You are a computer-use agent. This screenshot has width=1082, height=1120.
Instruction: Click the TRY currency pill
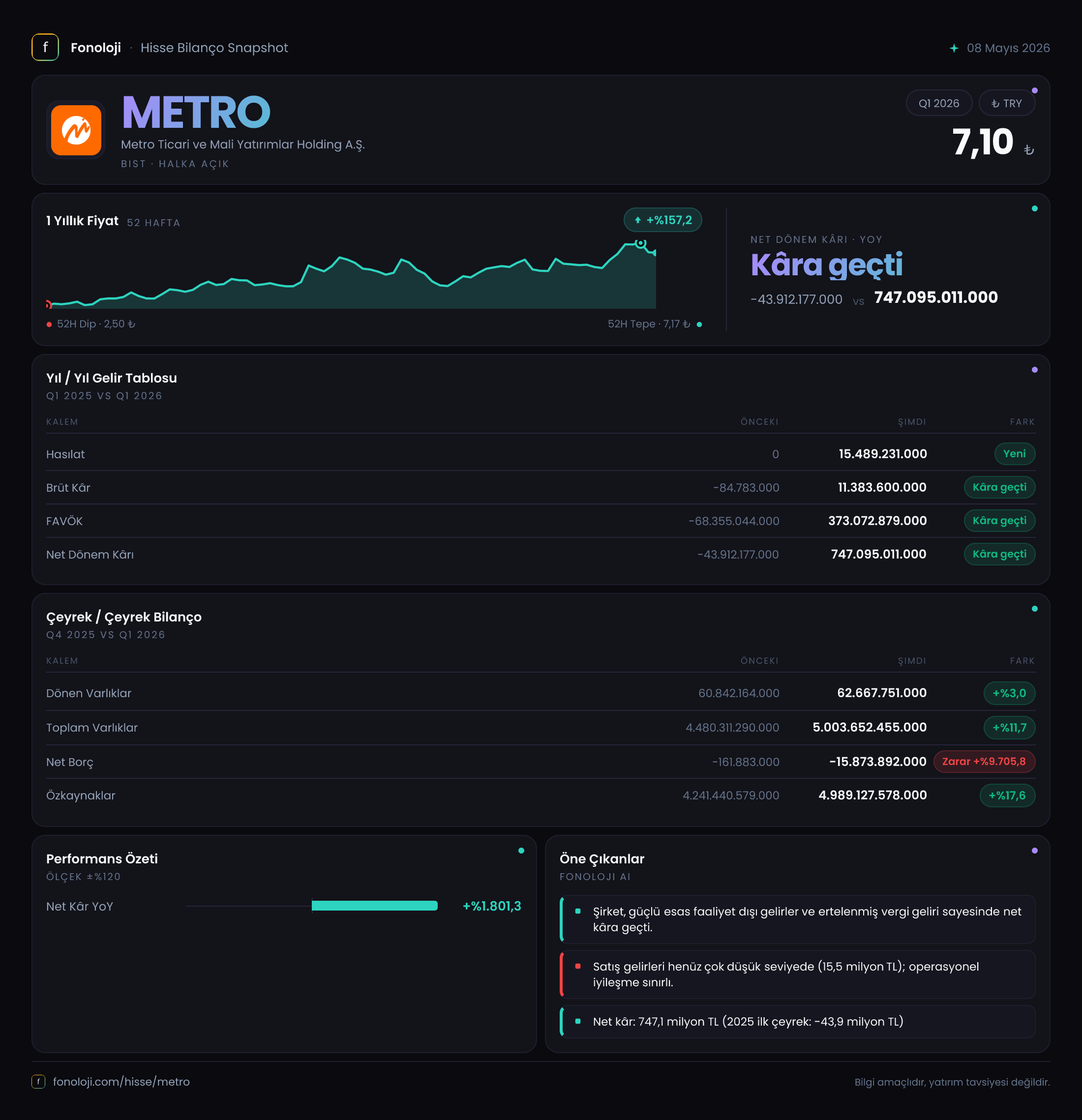(1007, 103)
